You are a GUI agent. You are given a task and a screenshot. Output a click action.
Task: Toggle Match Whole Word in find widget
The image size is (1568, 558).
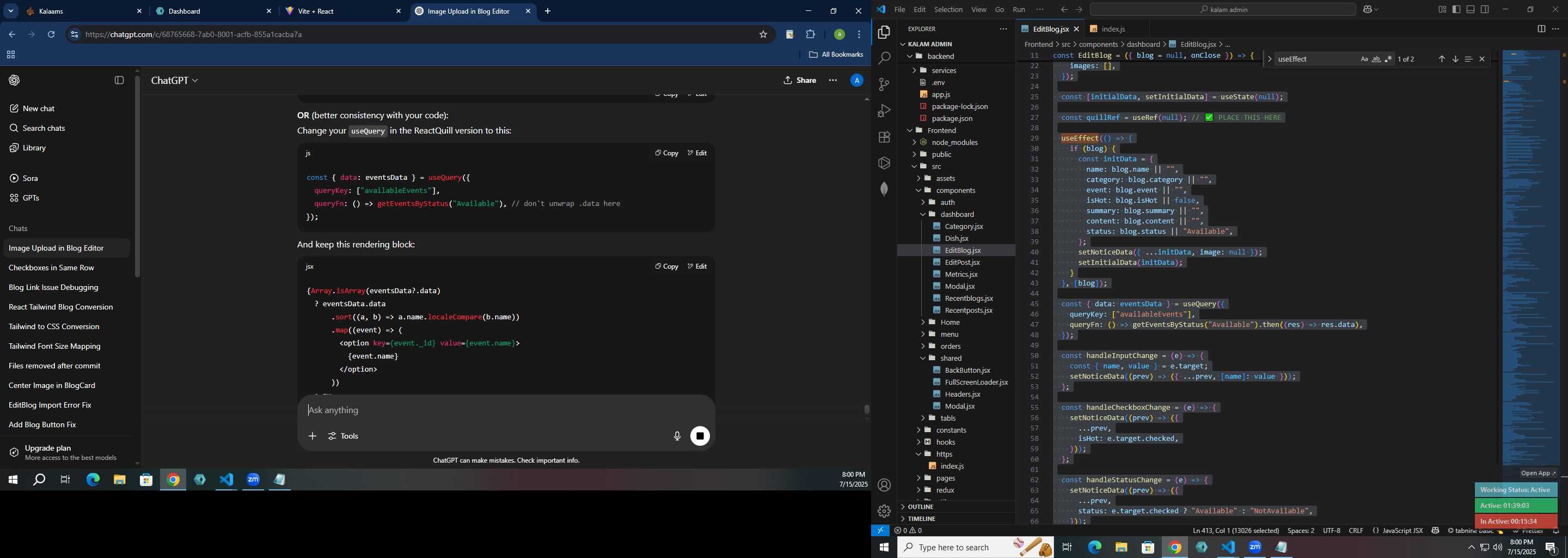pyautogui.click(x=1376, y=59)
